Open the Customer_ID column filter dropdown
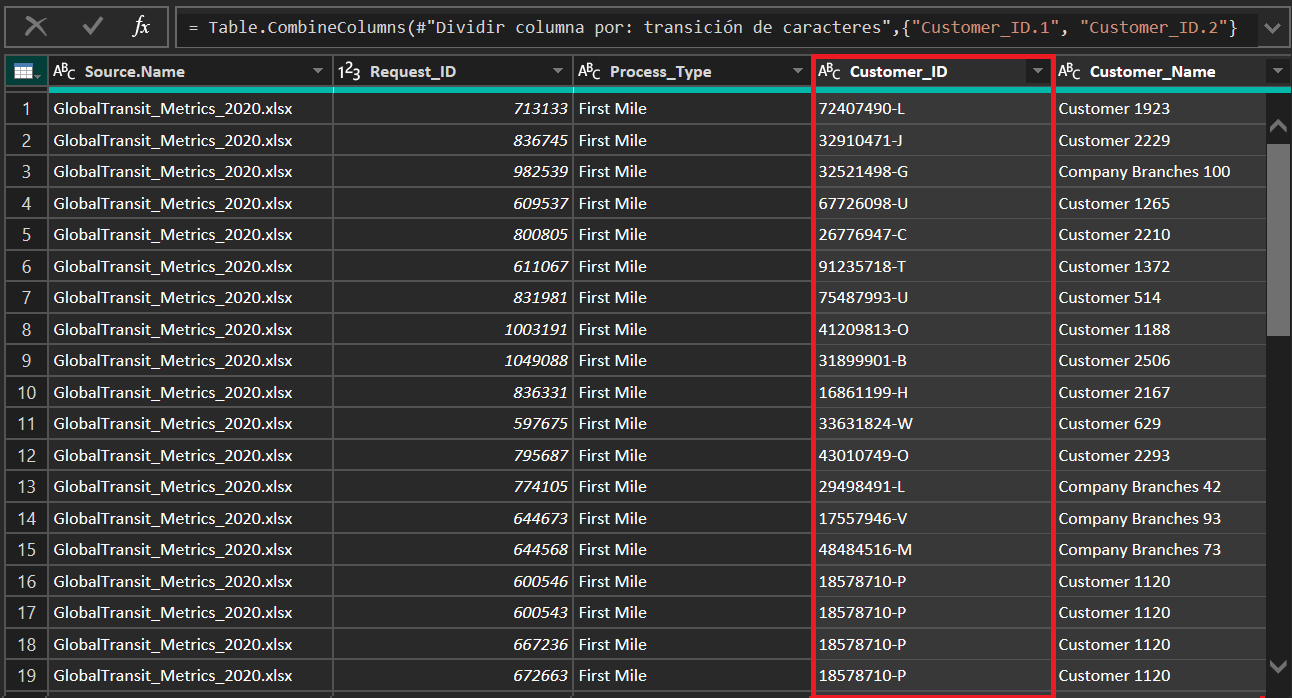 pos(1038,72)
